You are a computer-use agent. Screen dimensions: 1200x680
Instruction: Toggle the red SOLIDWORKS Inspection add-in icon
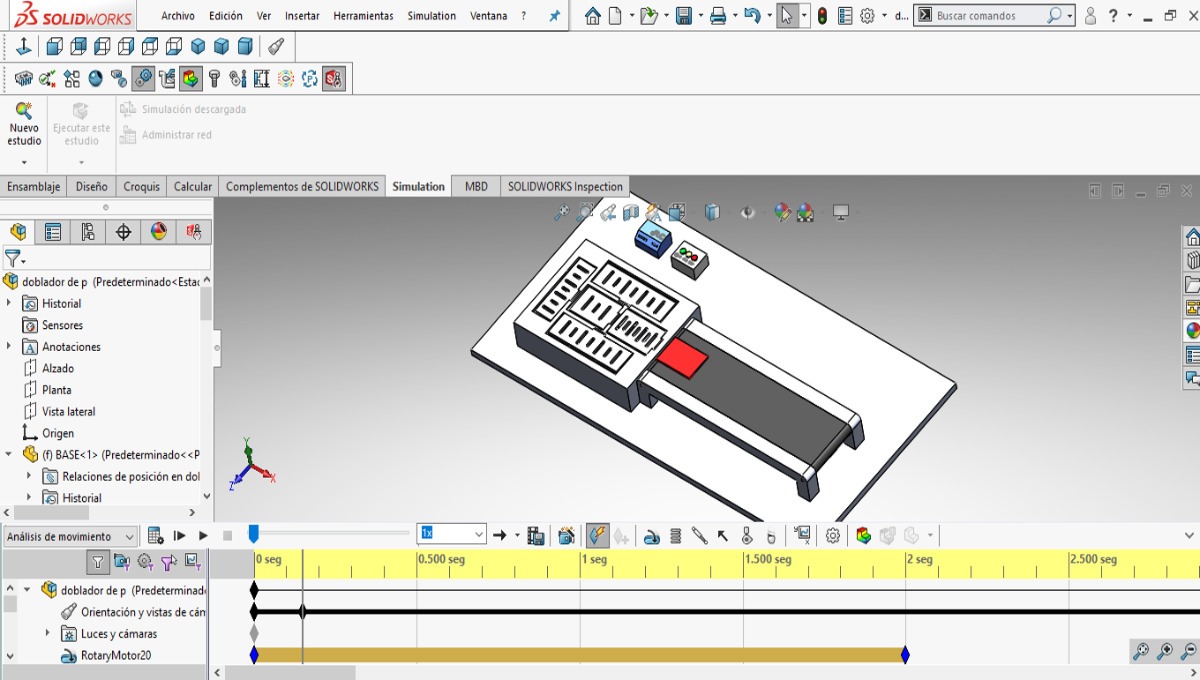tap(334, 78)
